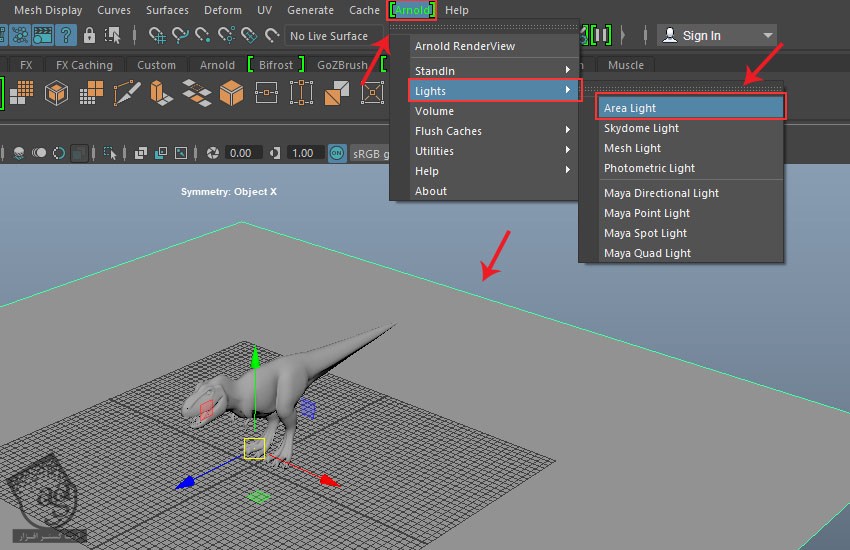The width and height of the screenshot is (850, 550).
Task: Select the knife multi-cut shelf tool
Action: click(x=126, y=93)
